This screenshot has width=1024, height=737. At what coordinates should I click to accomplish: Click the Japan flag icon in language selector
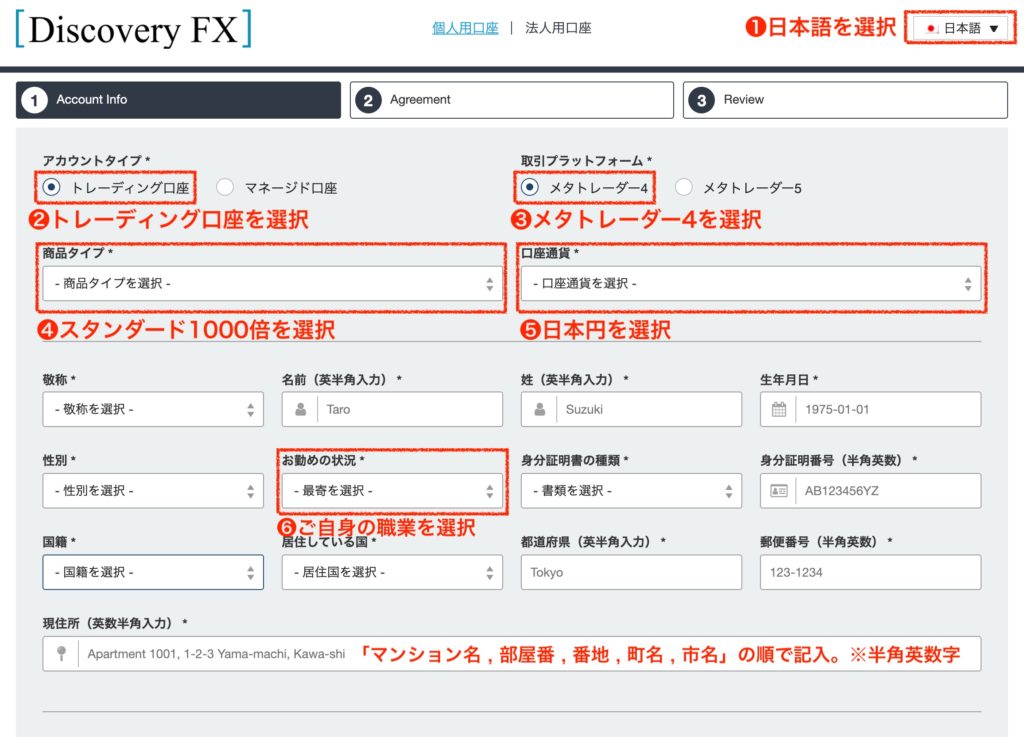[931, 29]
